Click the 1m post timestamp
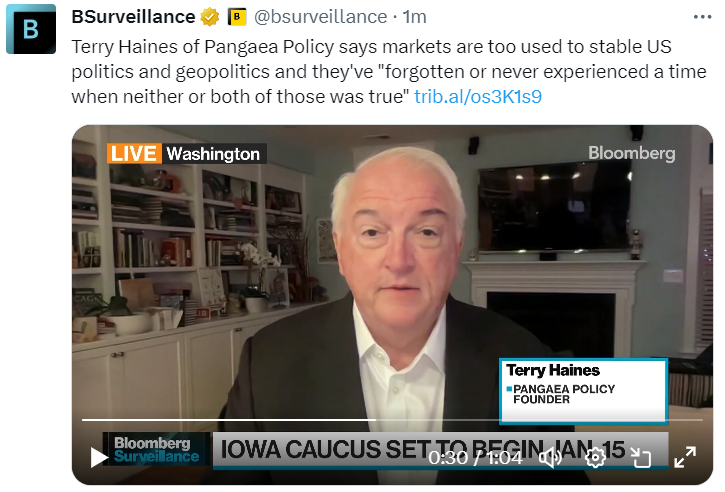The height and width of the screenshot is (492, 725). click(414, 17)
